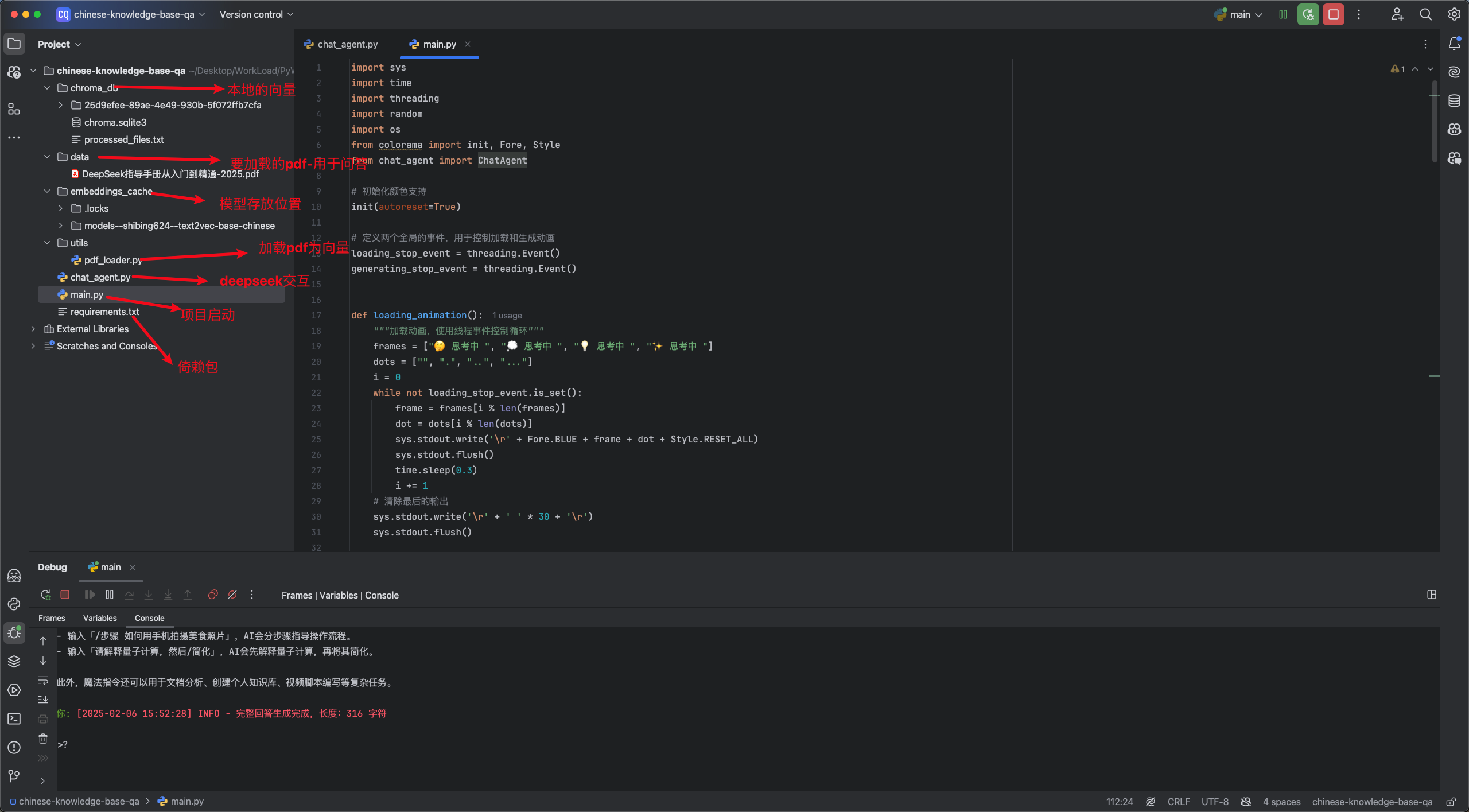Open Git version control tool window
The image size is (1469, 812).
pyautogui.click(x=14, y=776)
